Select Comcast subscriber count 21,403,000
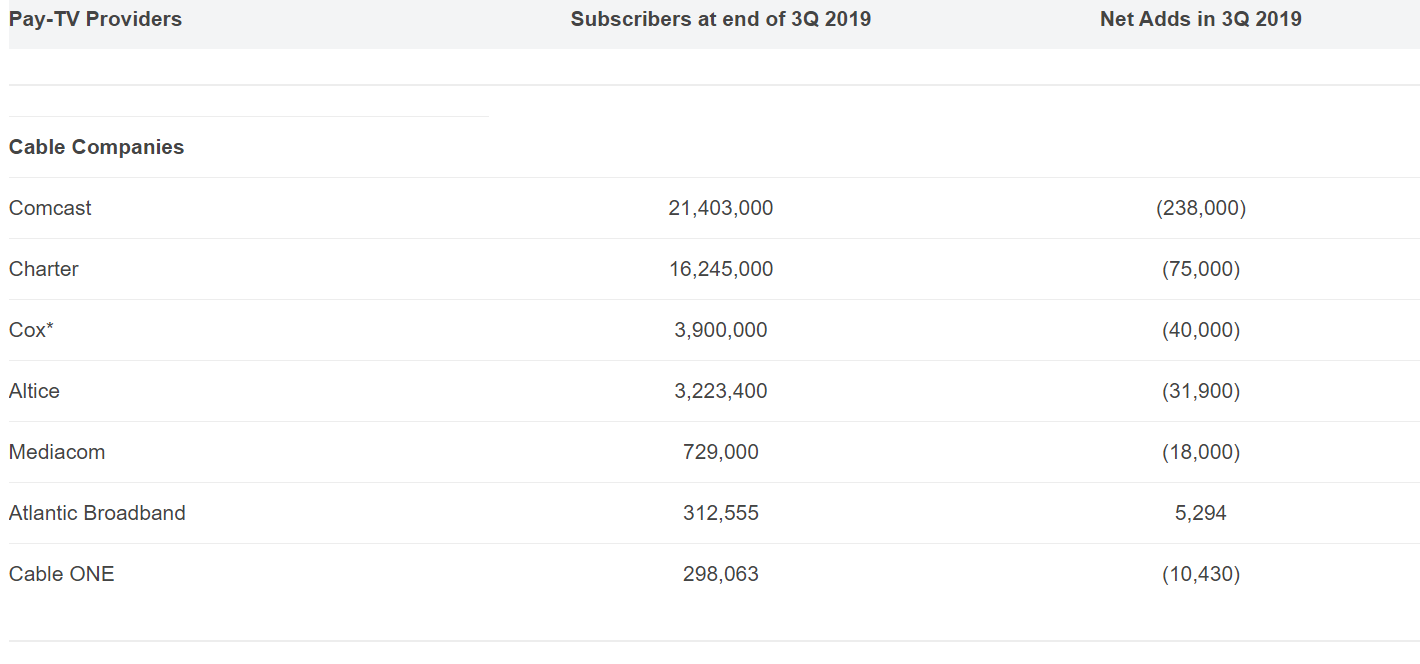Viewport: 1420px width, 664px height. 721,208
